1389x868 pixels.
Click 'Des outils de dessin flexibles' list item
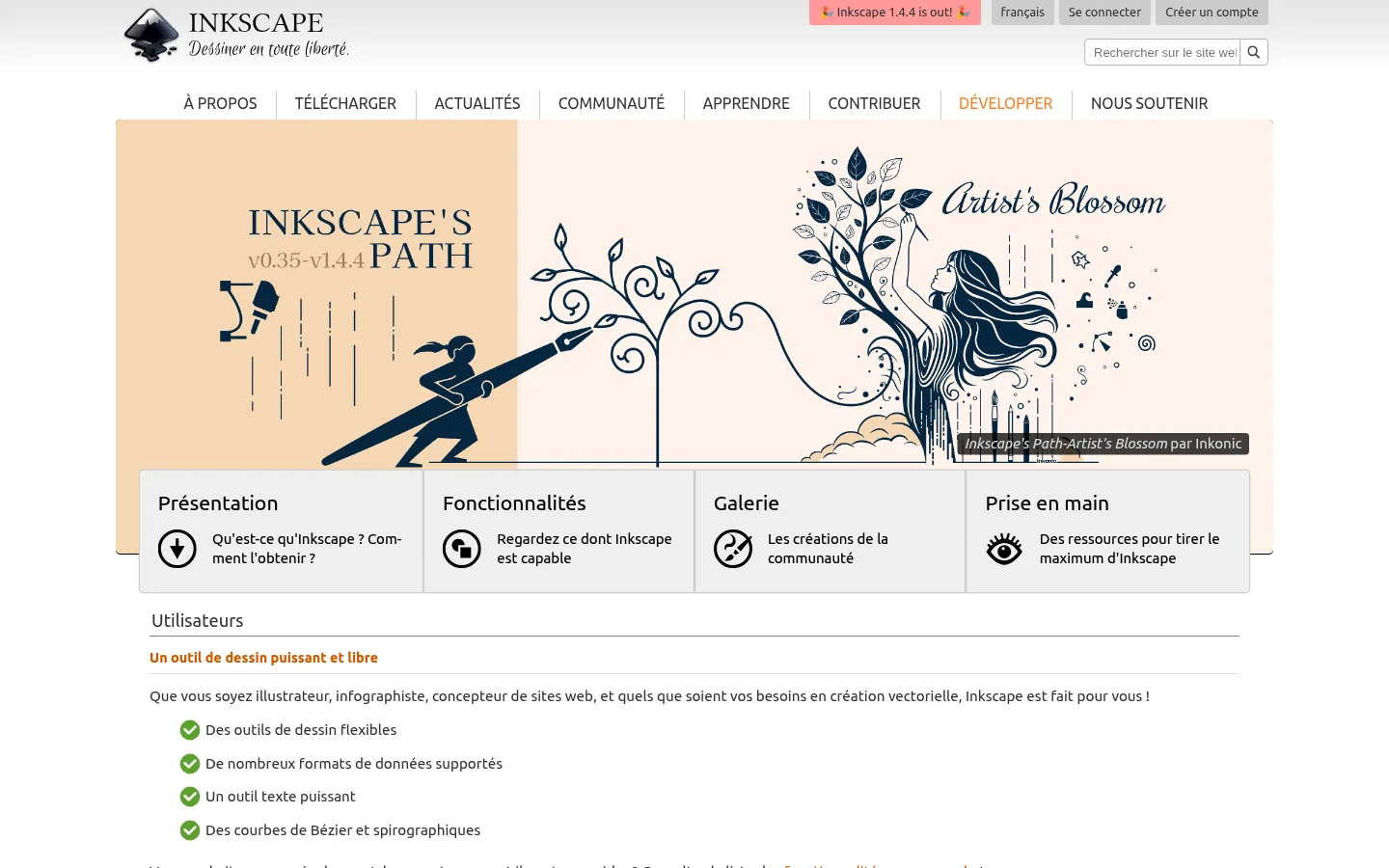[x=301, y=730]
